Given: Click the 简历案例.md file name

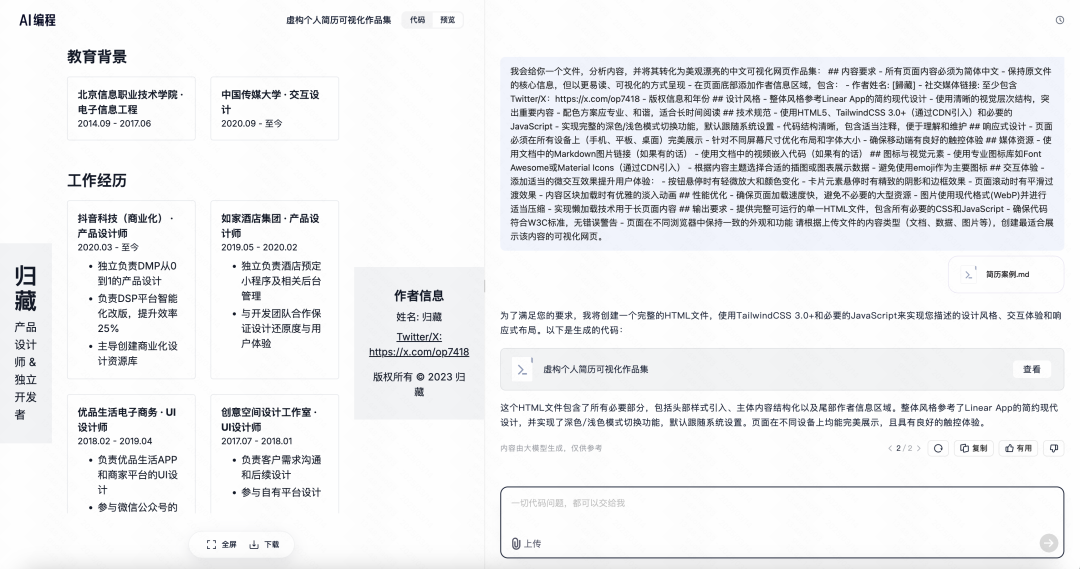Looking at the screenshot, I should point(1007,274).
